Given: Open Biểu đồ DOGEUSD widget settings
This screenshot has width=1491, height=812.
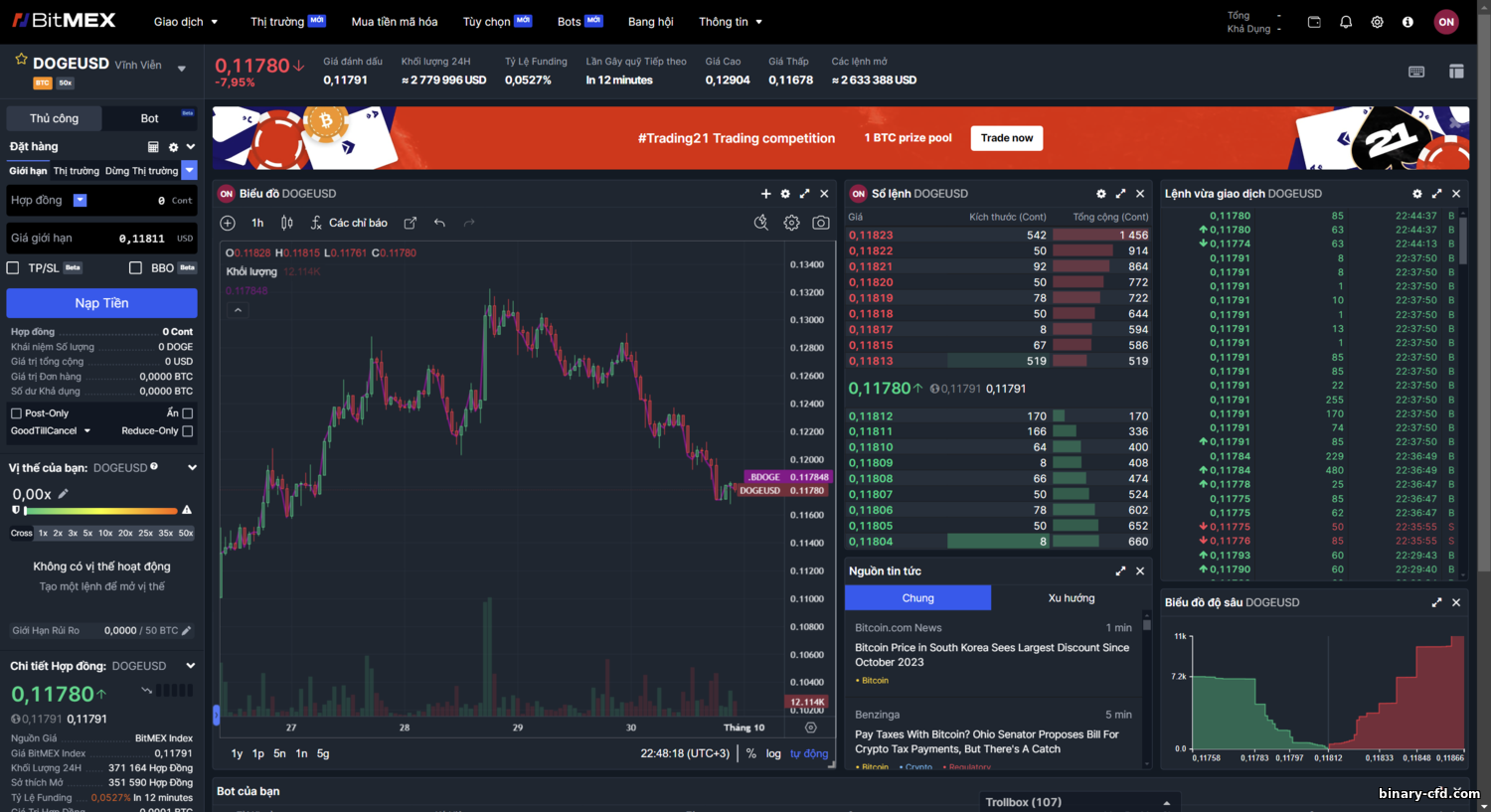Looking at the screenshot, I should point(785,194).
